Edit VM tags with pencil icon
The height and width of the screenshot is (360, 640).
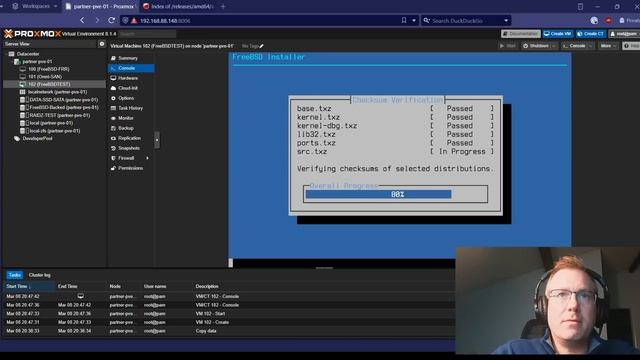click(x=262, y=46)
